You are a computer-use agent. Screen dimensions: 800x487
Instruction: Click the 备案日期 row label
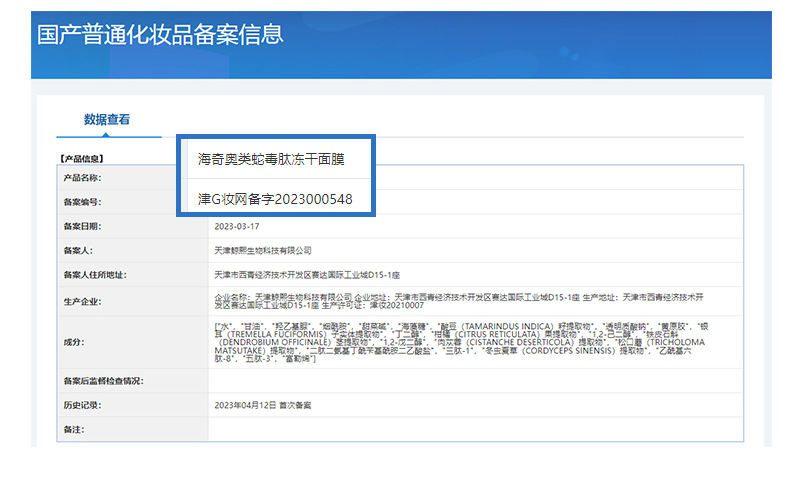(82, 226)
